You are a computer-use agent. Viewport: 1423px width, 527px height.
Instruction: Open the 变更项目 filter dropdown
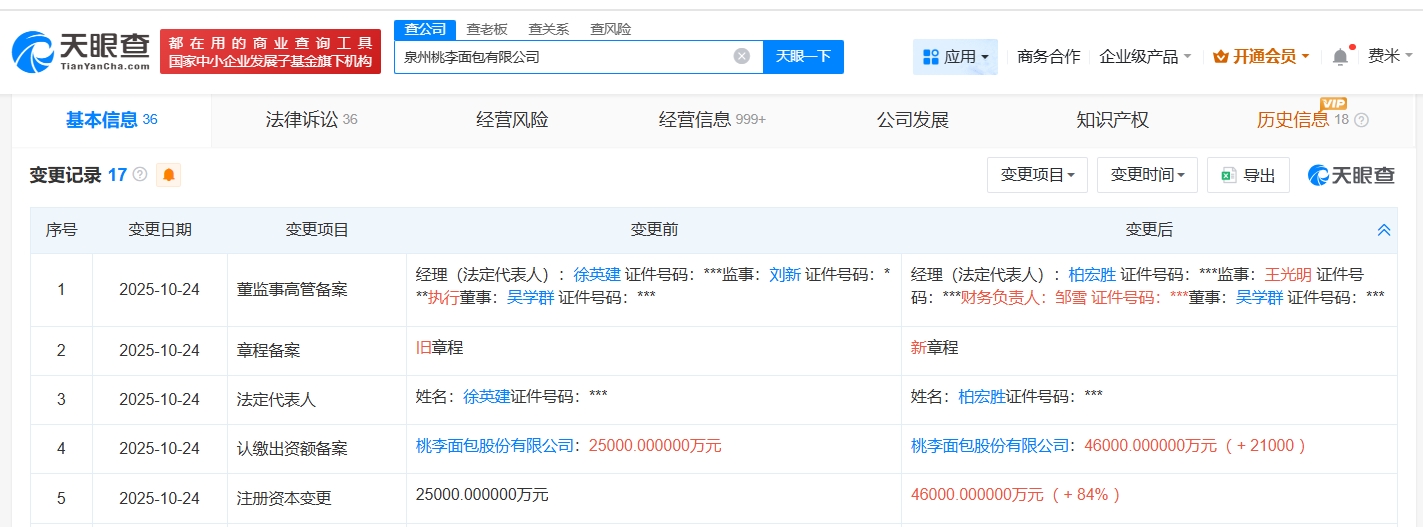(1037, 175)
